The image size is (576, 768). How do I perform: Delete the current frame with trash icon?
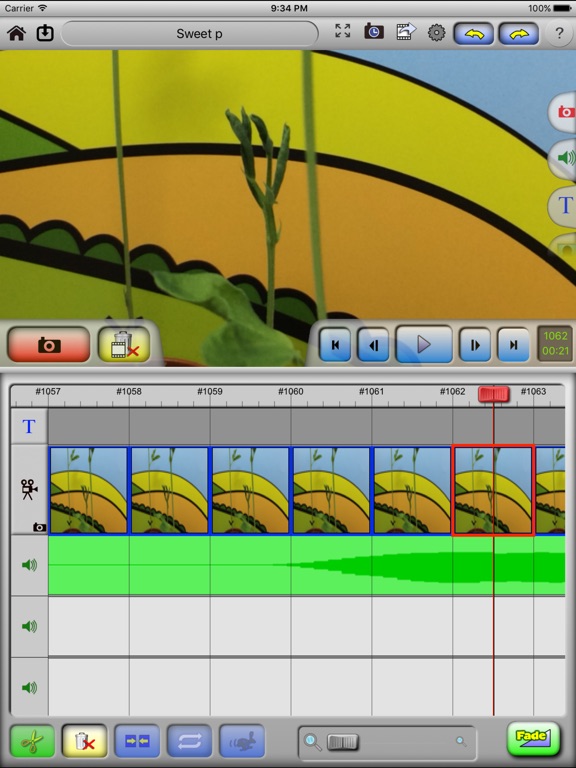pyautogui.click(x=123, y=345)
